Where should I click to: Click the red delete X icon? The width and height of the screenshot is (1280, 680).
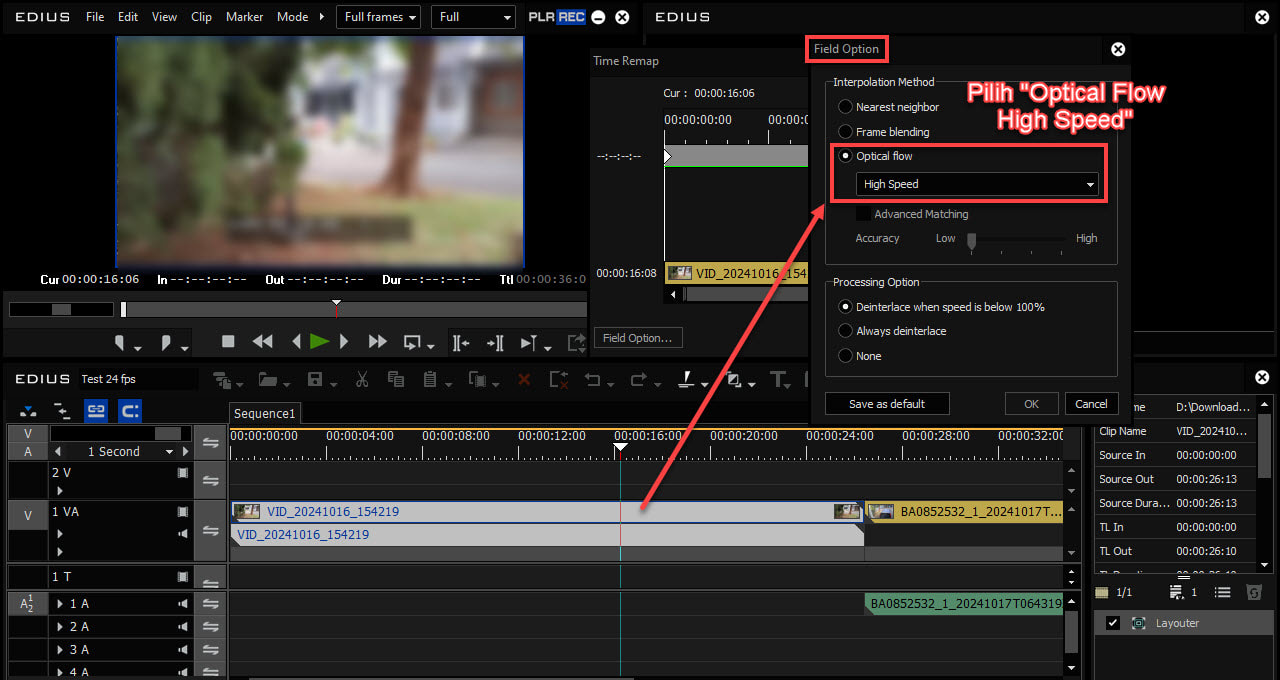point(523,380)
